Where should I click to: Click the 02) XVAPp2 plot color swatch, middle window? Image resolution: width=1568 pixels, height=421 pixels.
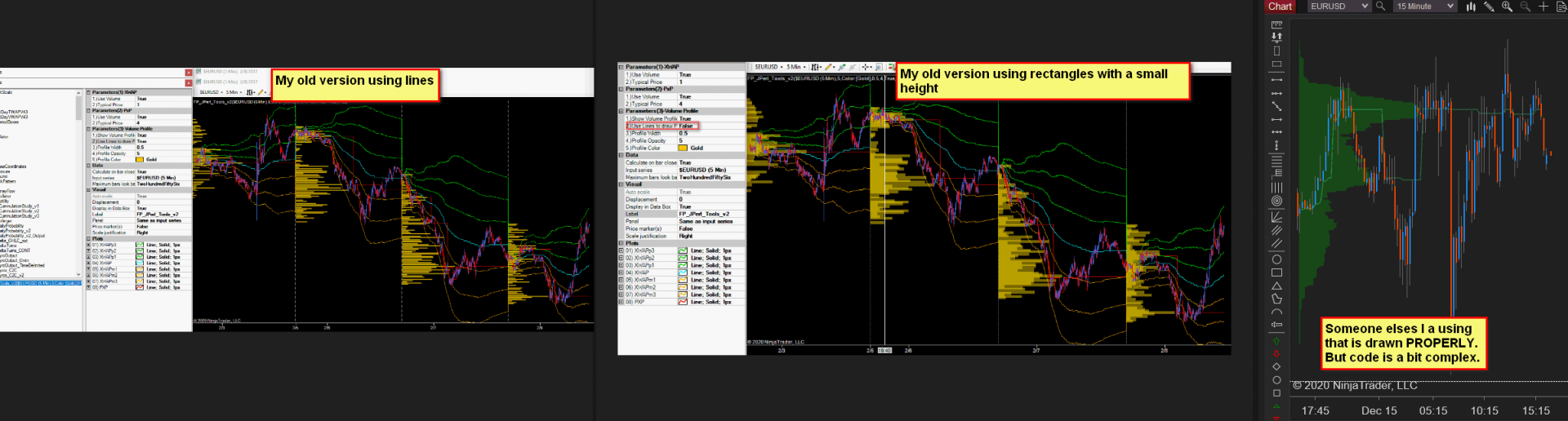pos(683,258)
